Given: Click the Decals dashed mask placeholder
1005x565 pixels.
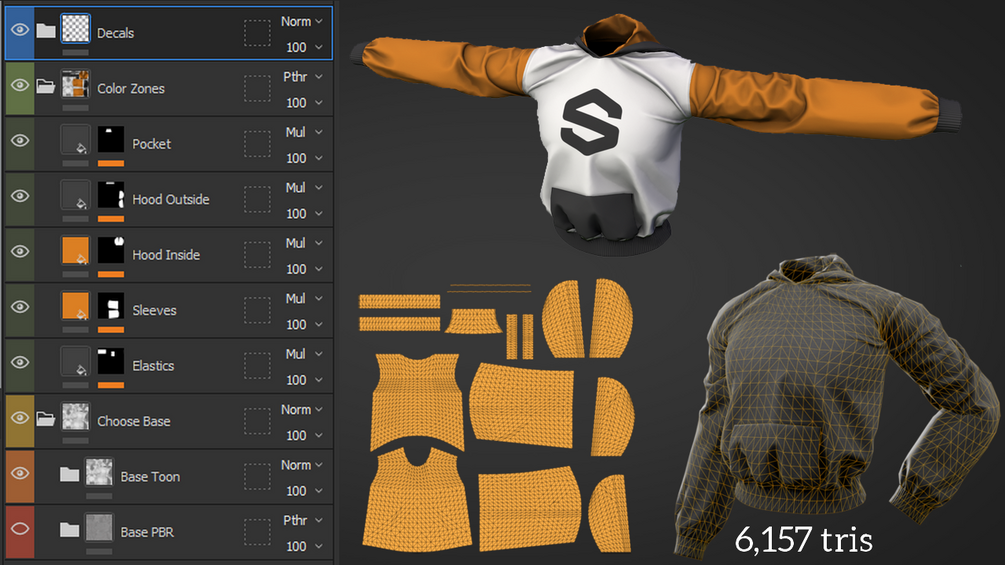Looking at the screenshot, I should pos(257,33).
